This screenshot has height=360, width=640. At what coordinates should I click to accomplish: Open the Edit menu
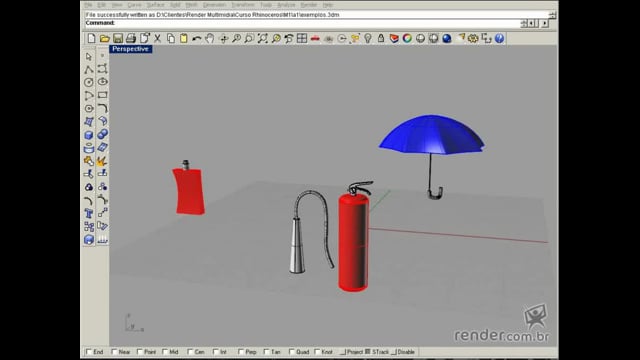(102, 5)
